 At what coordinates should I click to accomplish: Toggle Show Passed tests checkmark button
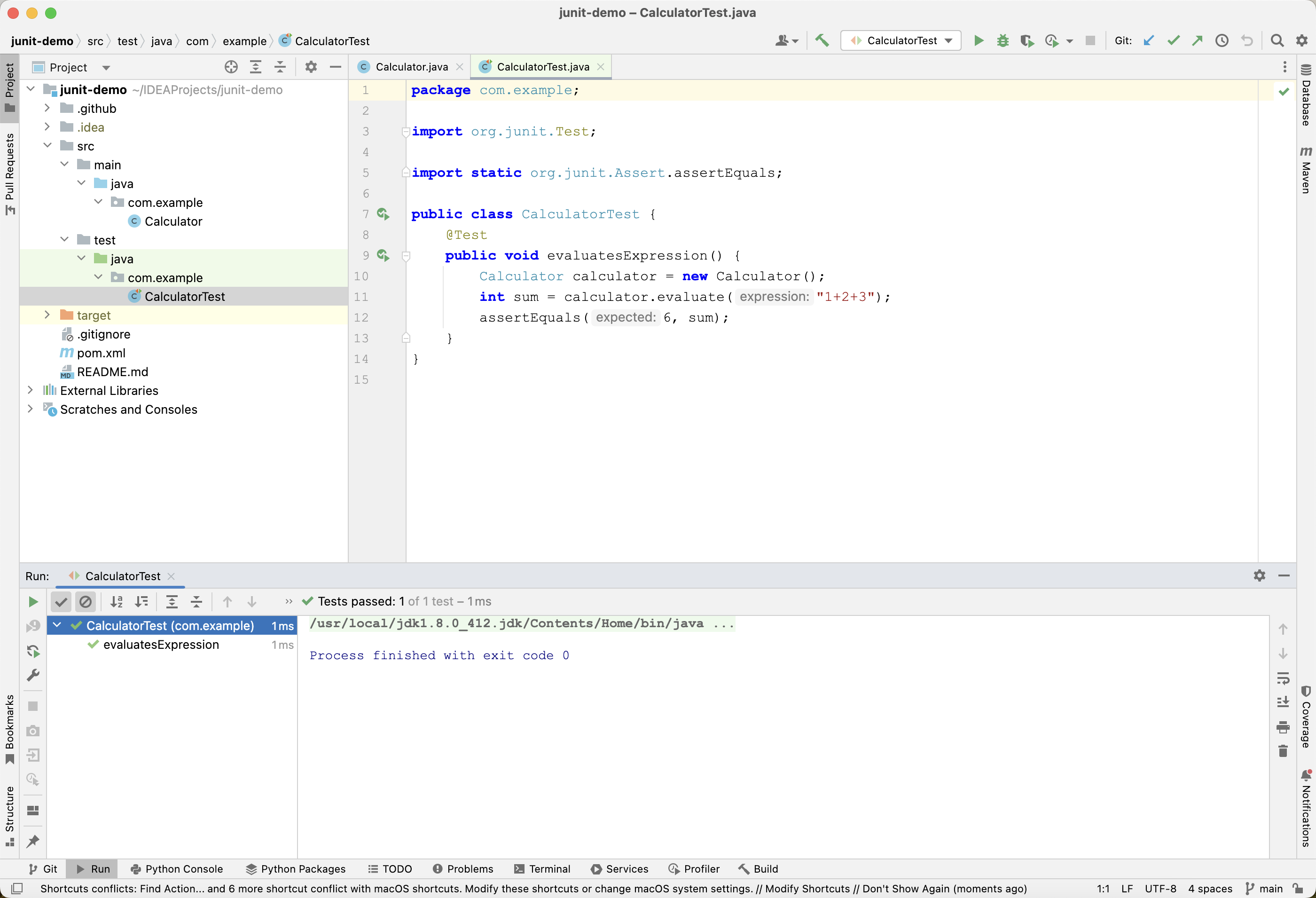(x=61, y=602)
